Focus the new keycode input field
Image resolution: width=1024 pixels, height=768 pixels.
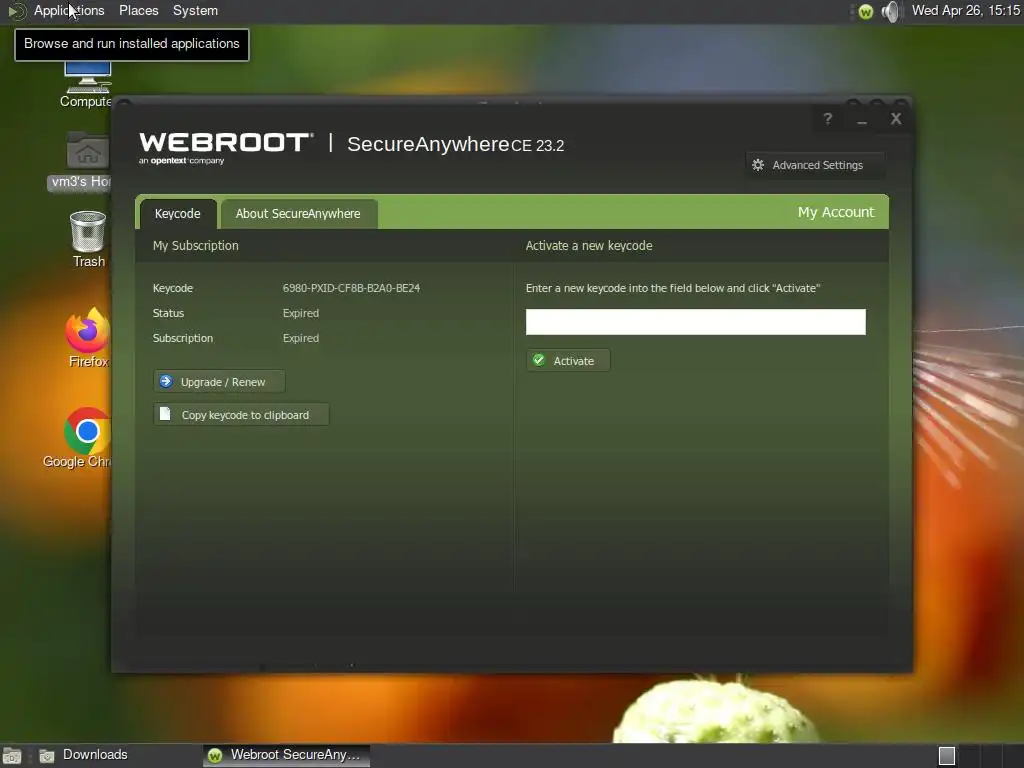coord(696,322)
